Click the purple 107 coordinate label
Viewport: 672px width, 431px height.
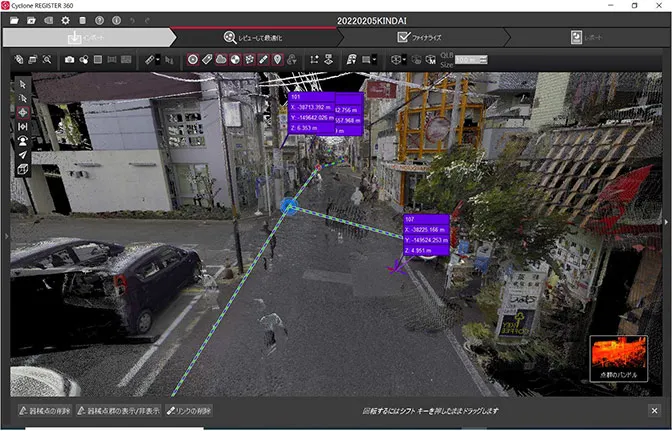(426, 235)
